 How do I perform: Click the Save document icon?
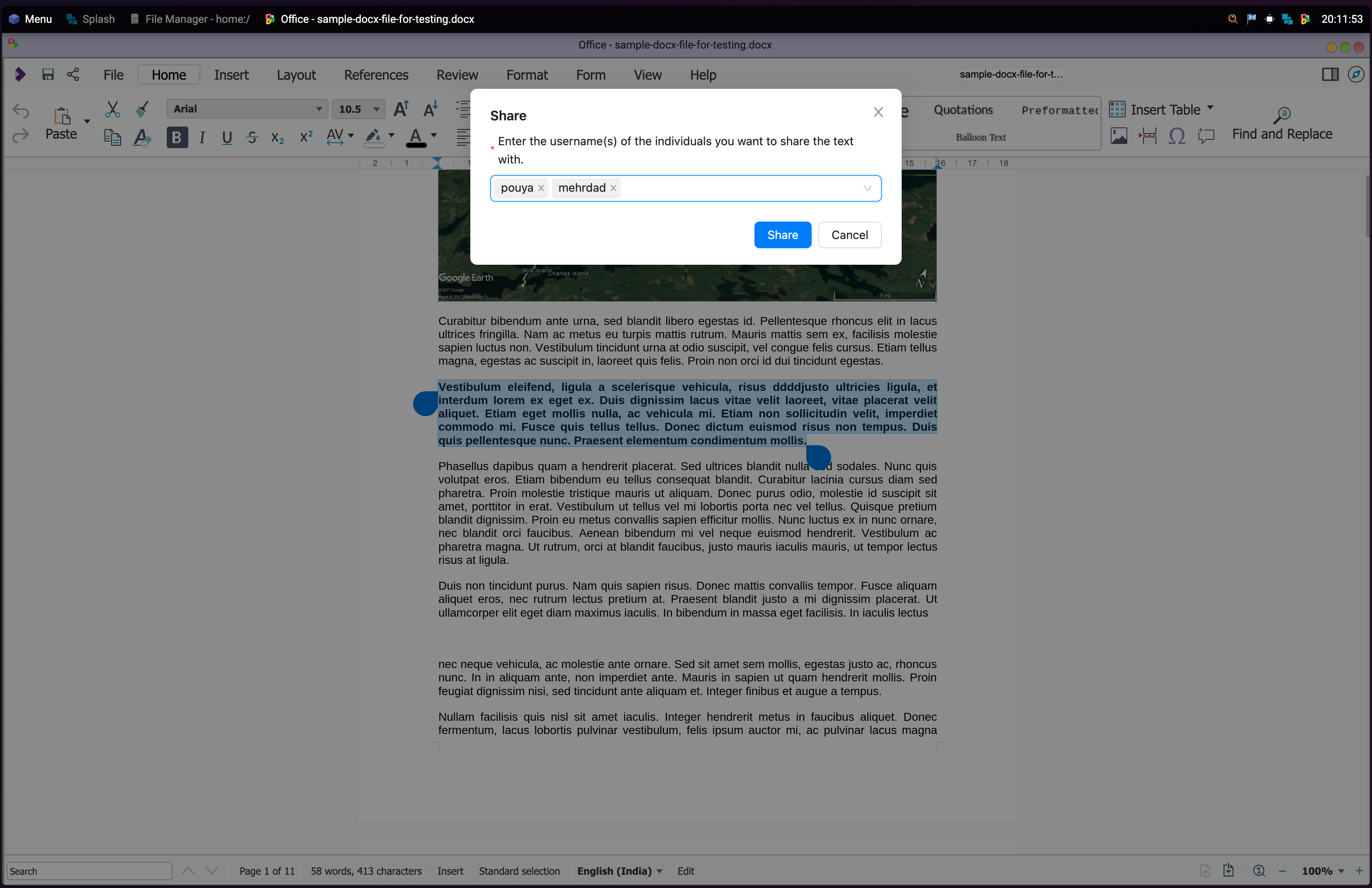coord(48,74)
